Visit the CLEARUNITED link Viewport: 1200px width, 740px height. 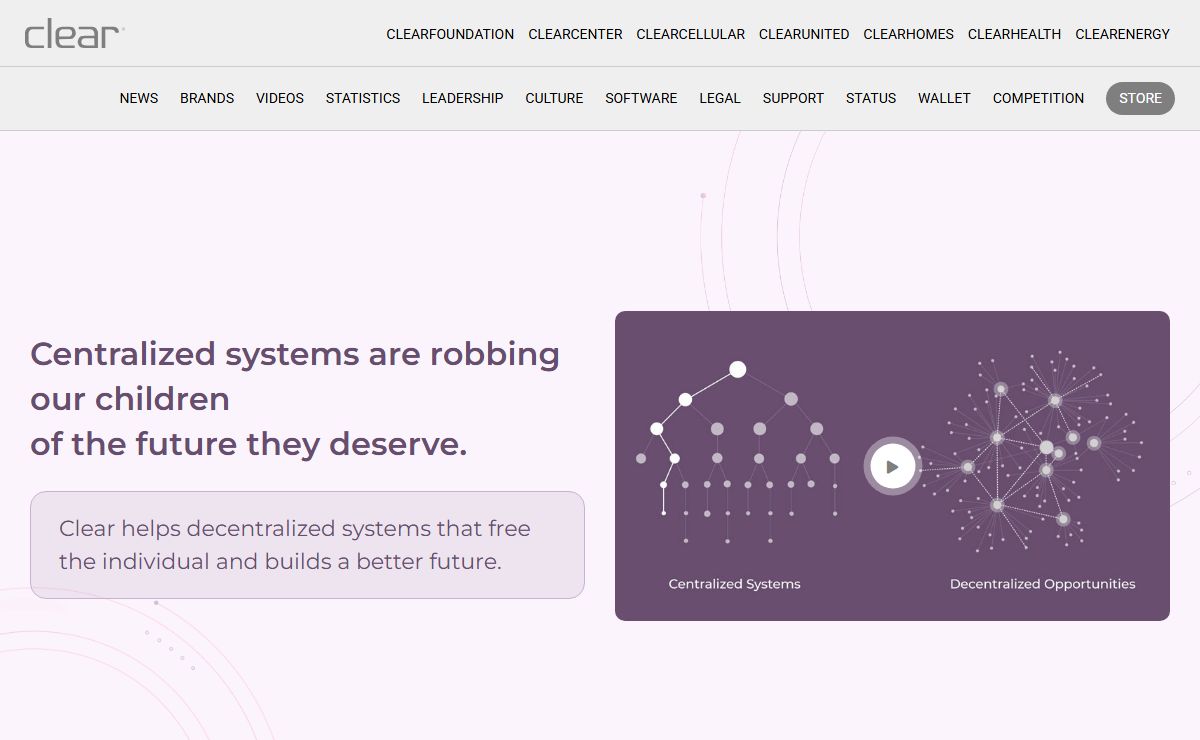click(804, 34)
